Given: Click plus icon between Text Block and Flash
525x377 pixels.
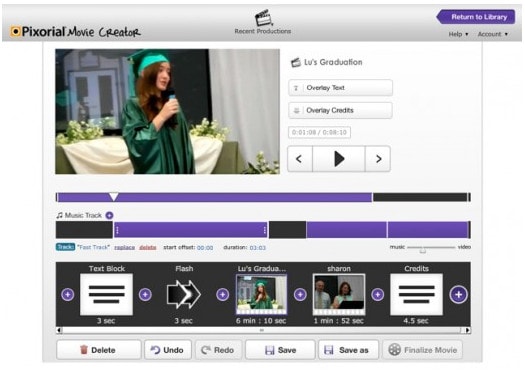Looking at the screenshot, I should click(145, 295).
